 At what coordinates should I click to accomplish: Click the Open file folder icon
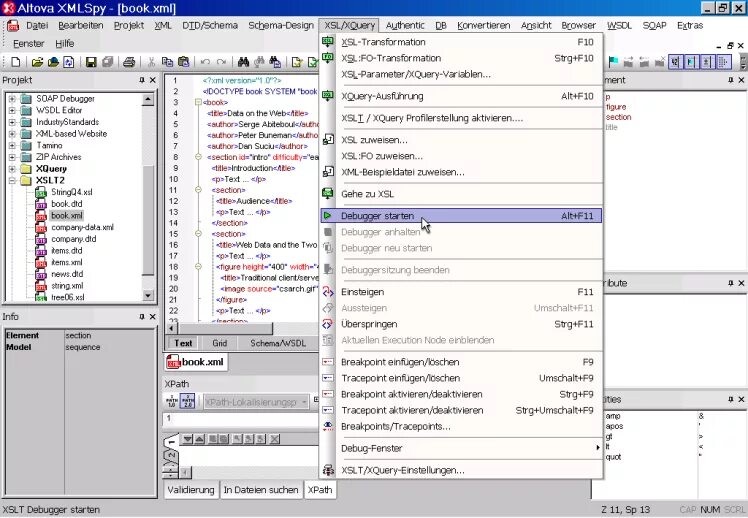[37, 62]
